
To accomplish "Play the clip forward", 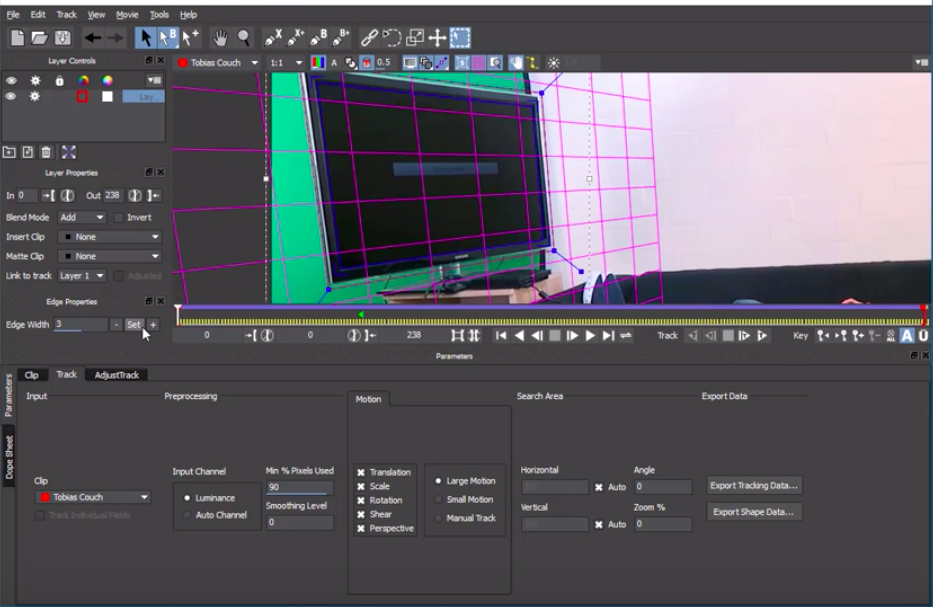I will [590, 336].
